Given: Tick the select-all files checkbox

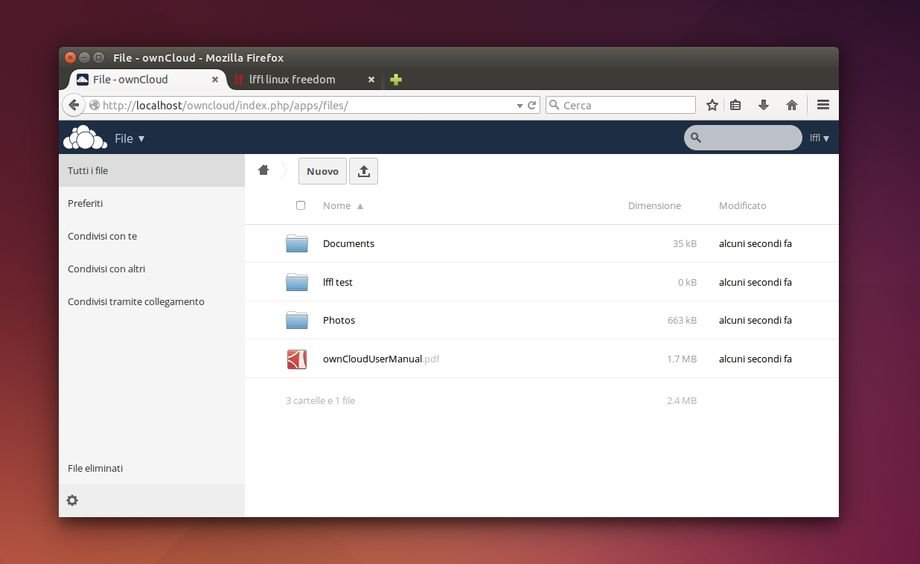Looking at the screenshot, I should tap(300, 205).
